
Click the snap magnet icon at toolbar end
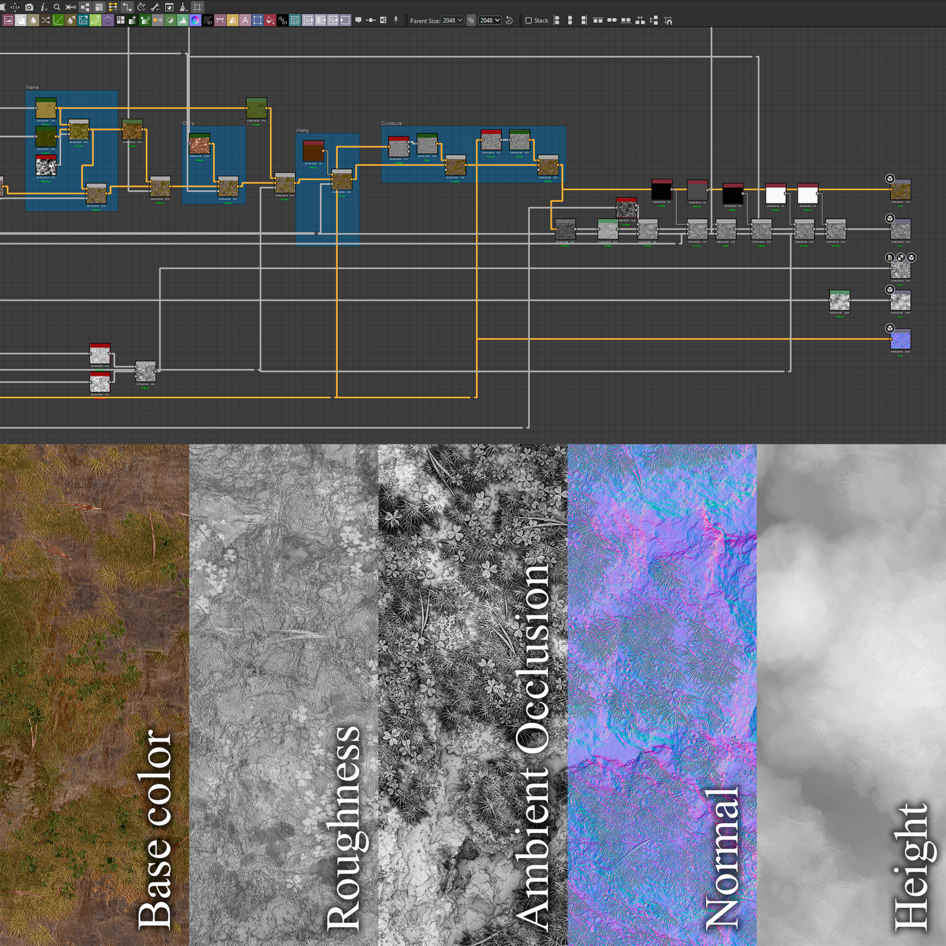click(x=668, y=20)
